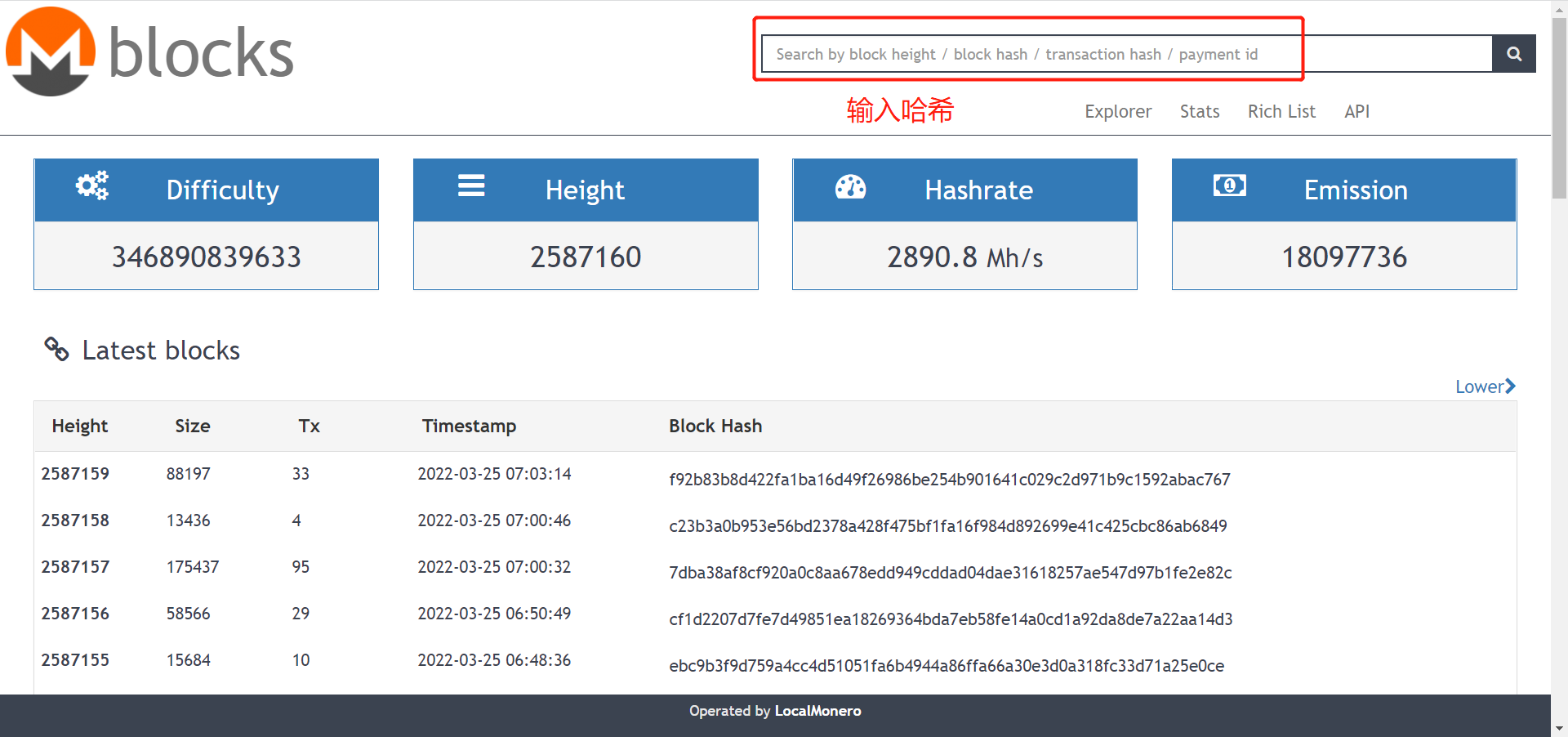
Task: Open the API page
Action: point(1356,111)
